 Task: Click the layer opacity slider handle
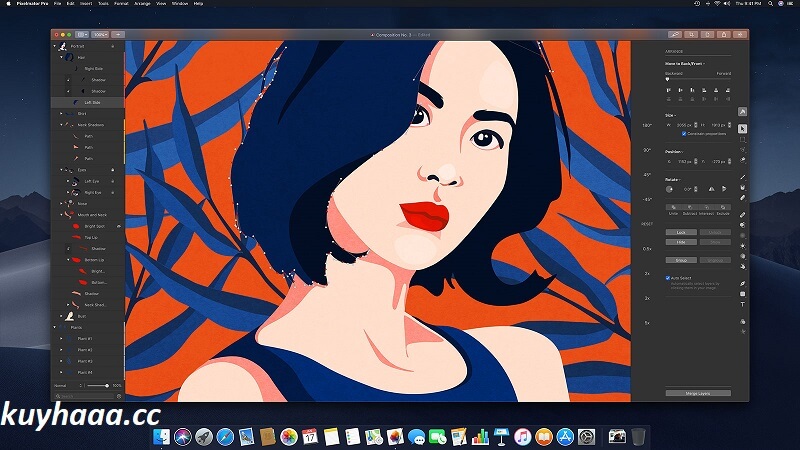click(x=107, y=386)
